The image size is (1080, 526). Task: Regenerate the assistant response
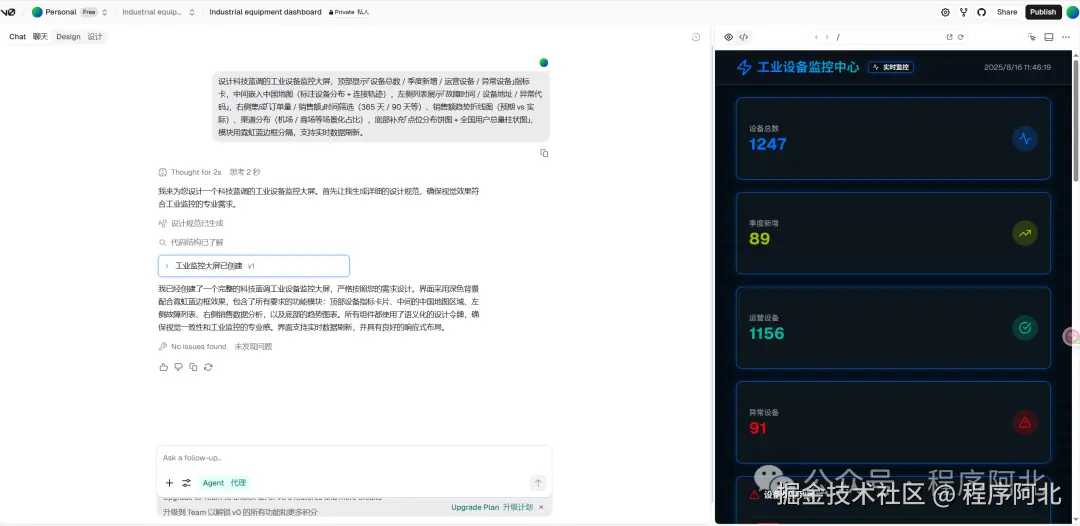(208, 367)
